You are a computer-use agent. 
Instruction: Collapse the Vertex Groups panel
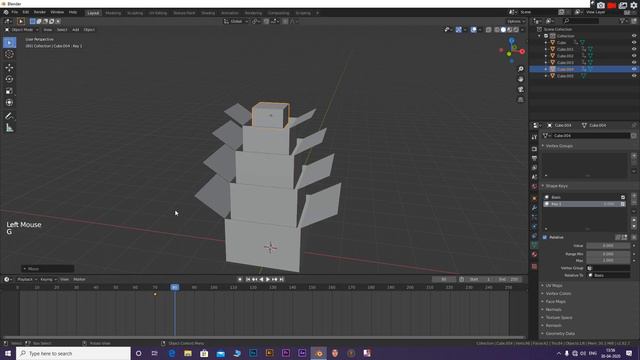pos(543,146)
